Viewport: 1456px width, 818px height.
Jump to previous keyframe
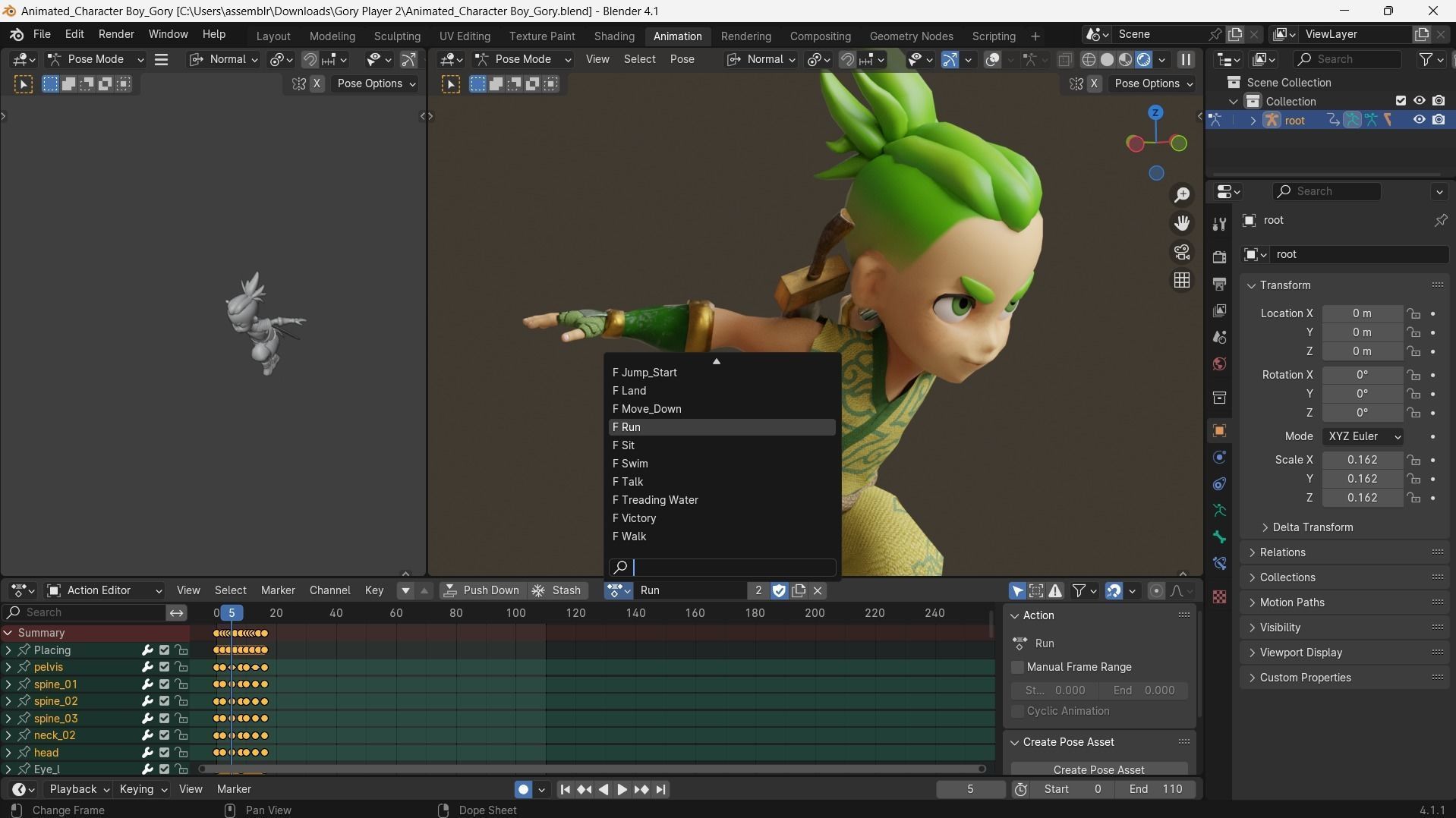point(585,790)
